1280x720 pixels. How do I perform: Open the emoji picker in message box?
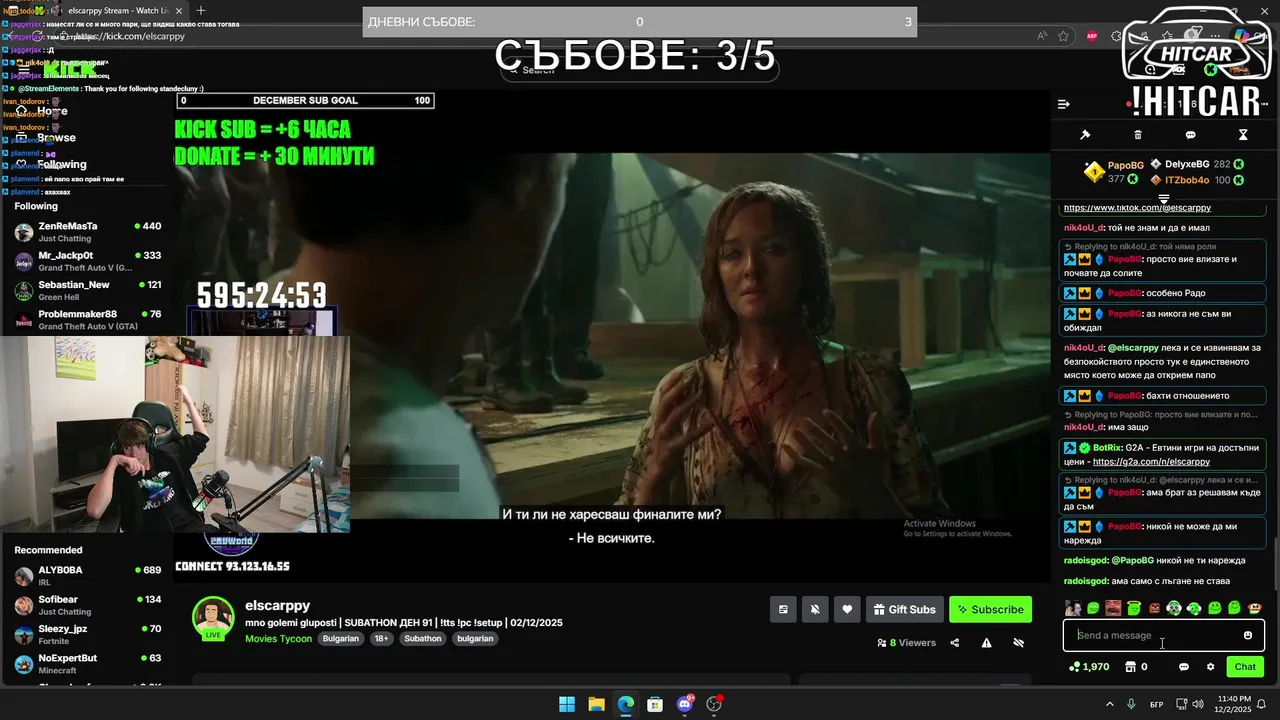click(1248, 635)
